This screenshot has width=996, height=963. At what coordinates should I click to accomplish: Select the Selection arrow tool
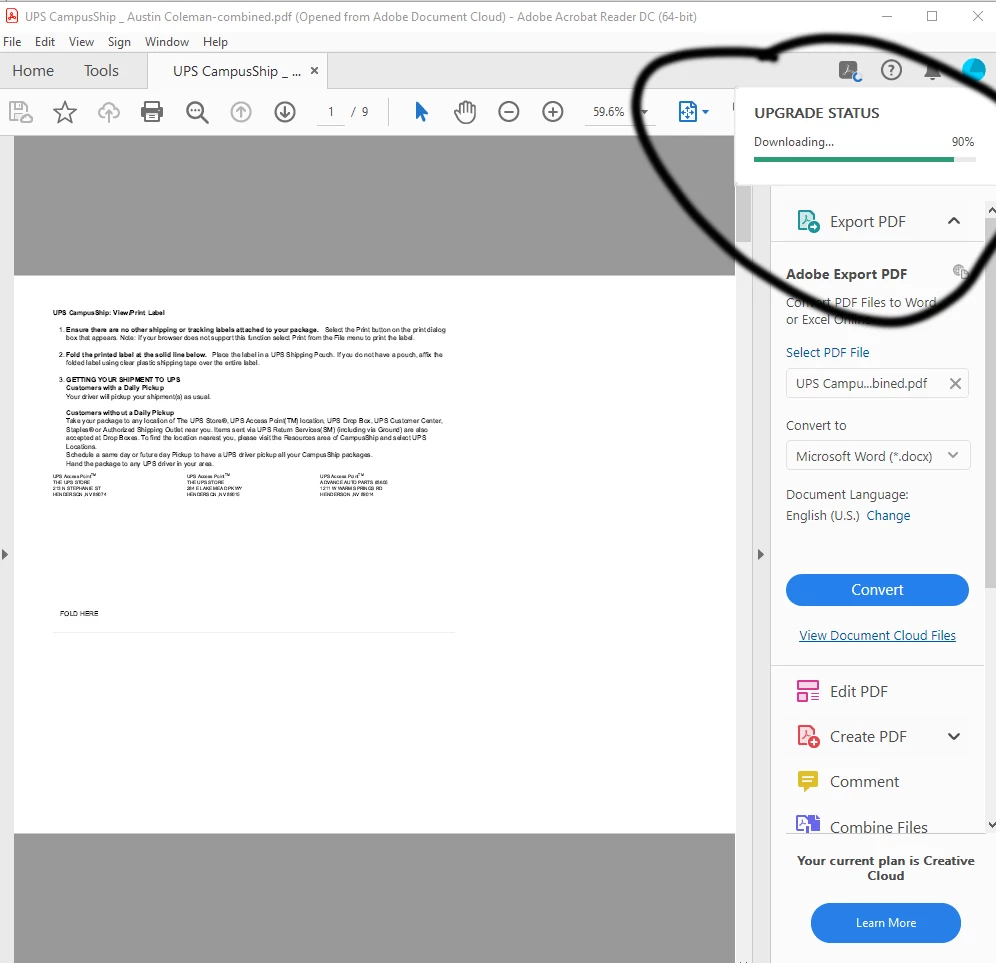(421, 112)
